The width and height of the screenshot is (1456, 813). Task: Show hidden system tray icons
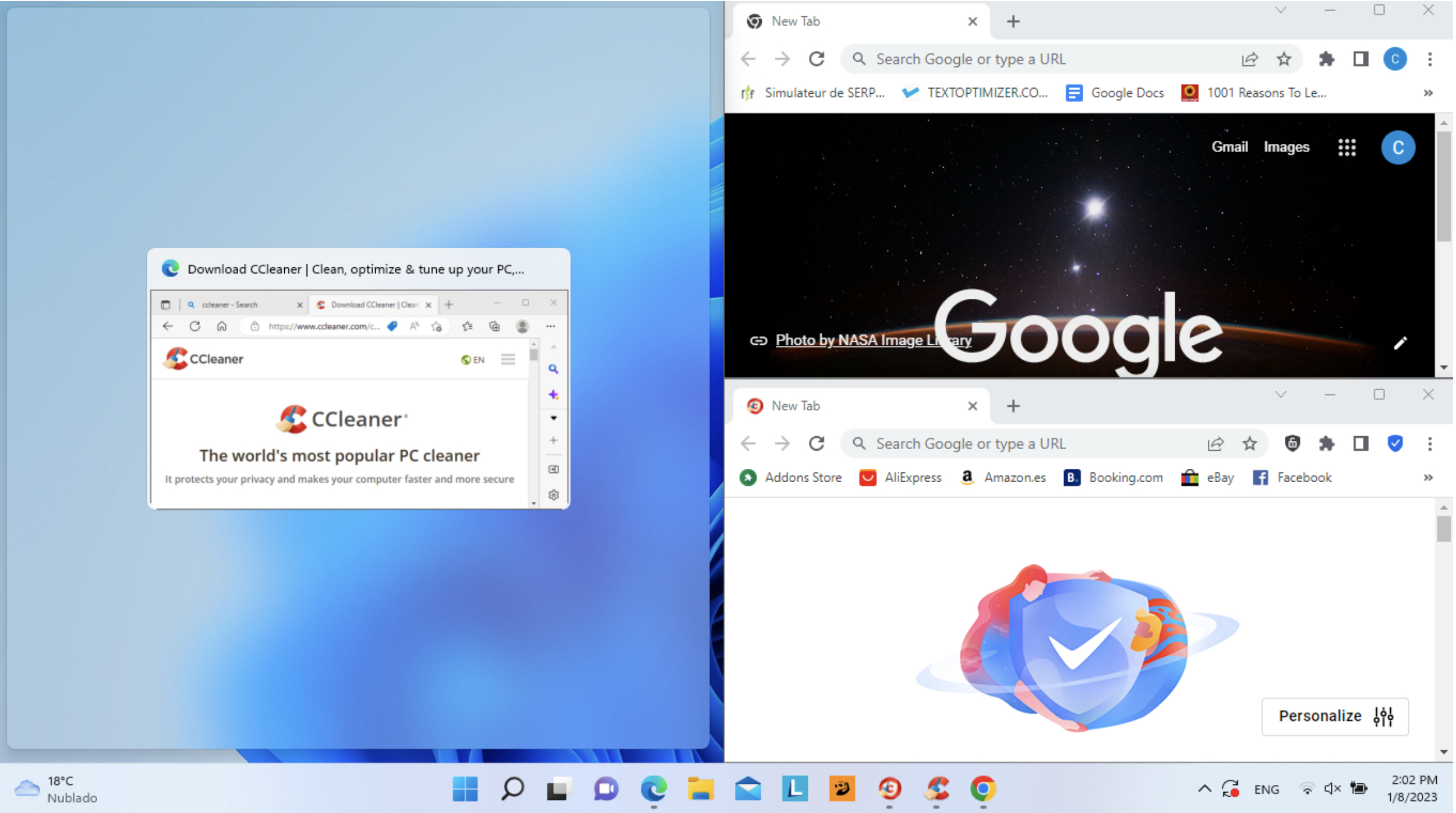tap(1205, 789)
